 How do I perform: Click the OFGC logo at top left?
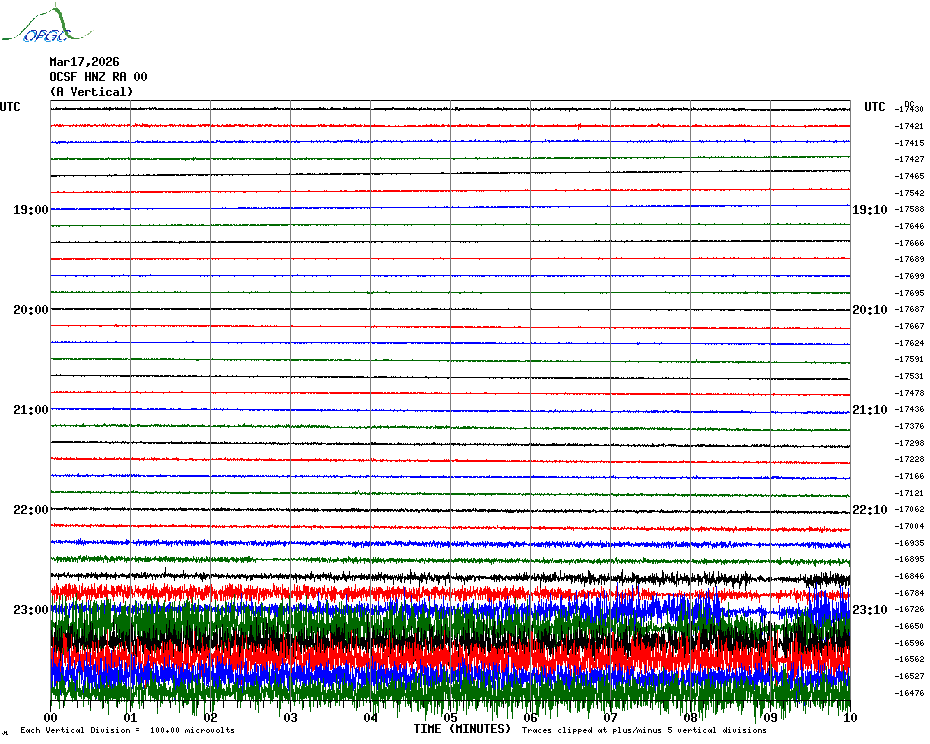(46, 24)
